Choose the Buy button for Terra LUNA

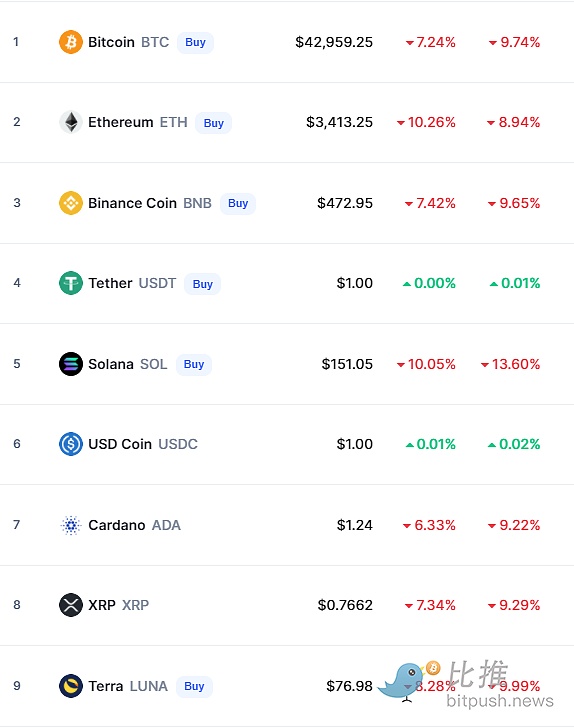coord(194,686)
